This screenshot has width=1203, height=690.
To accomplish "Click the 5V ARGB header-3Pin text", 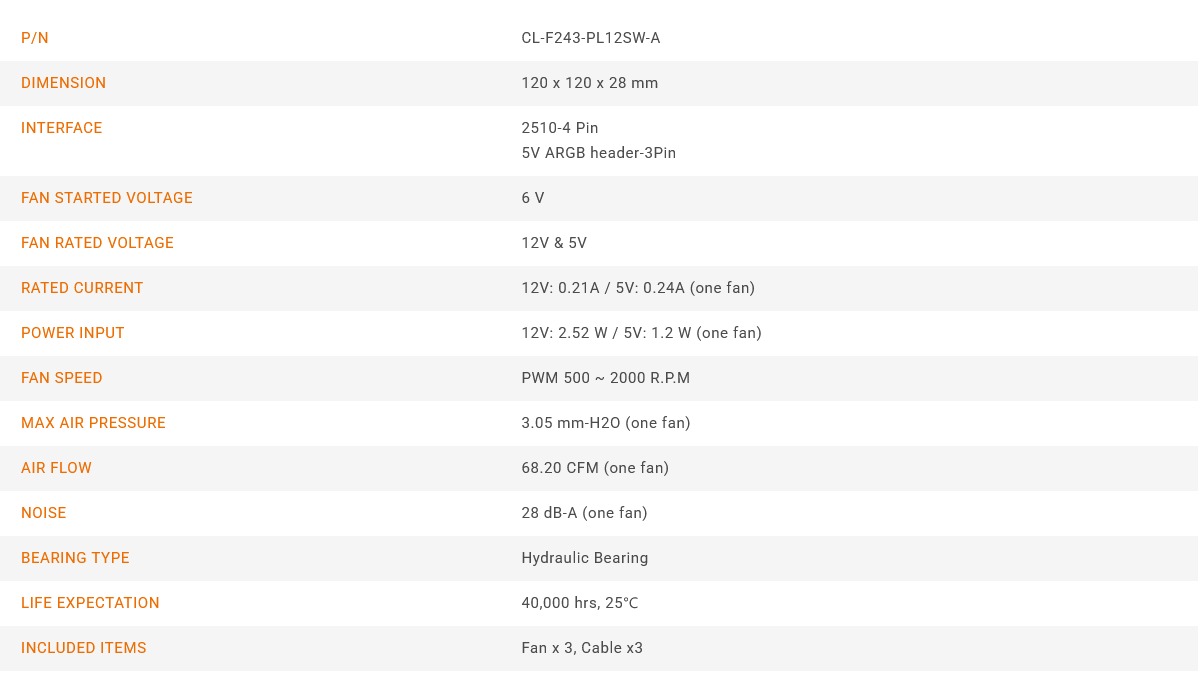I will tap(599, 153).
